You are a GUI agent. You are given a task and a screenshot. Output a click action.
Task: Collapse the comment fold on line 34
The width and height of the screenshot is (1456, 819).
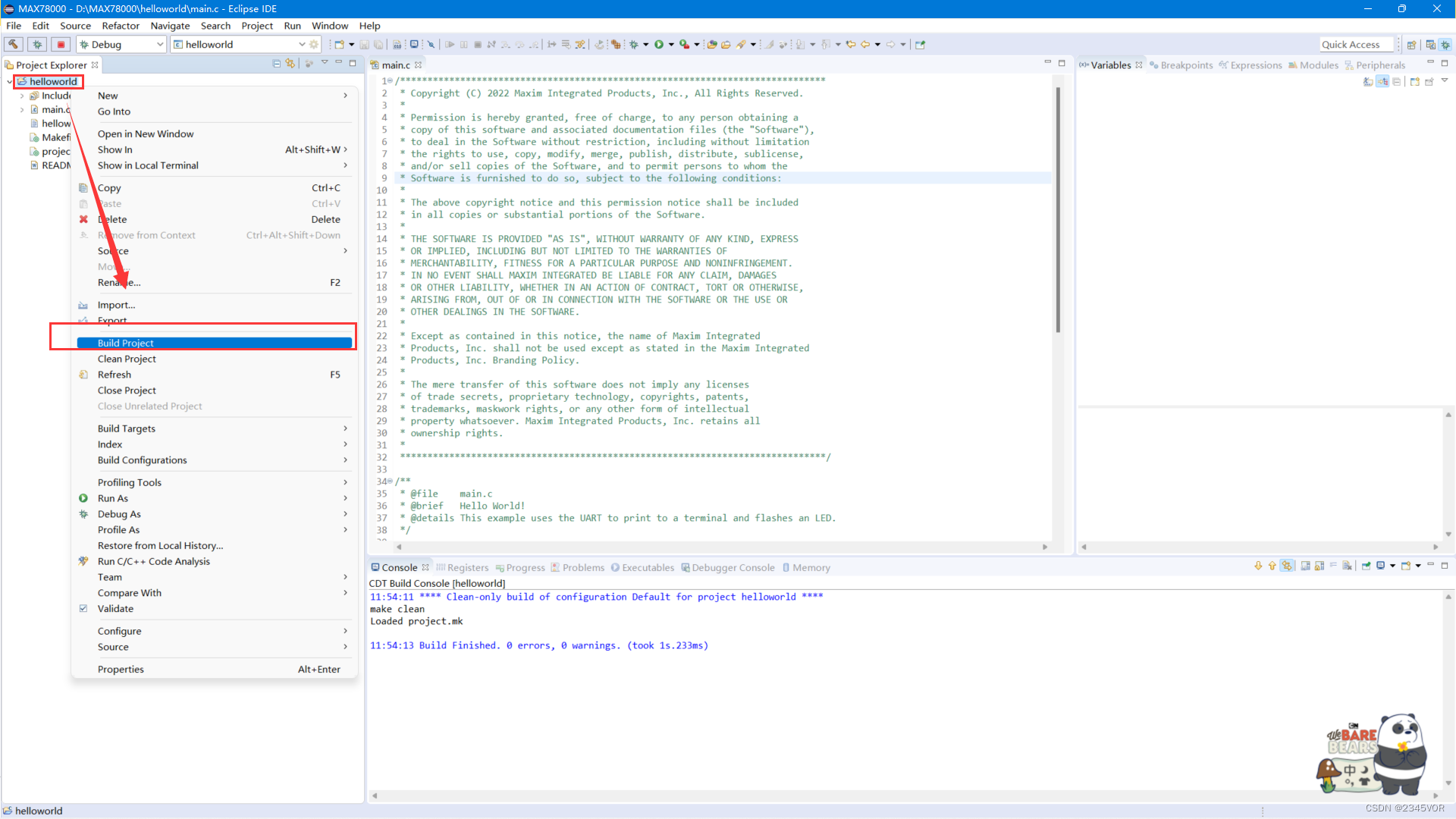pyautogui.click(x=390, y=482)
